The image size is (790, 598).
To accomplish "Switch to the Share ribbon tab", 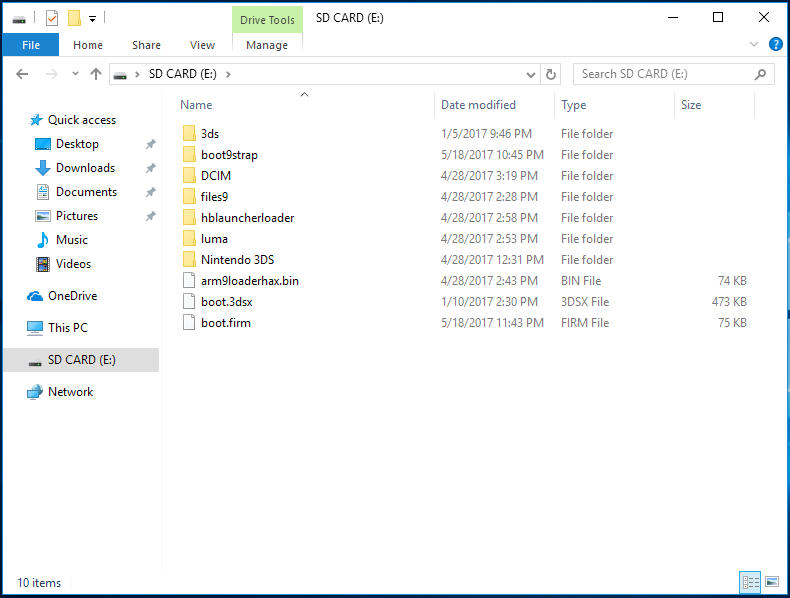I will tap(146, 45).
